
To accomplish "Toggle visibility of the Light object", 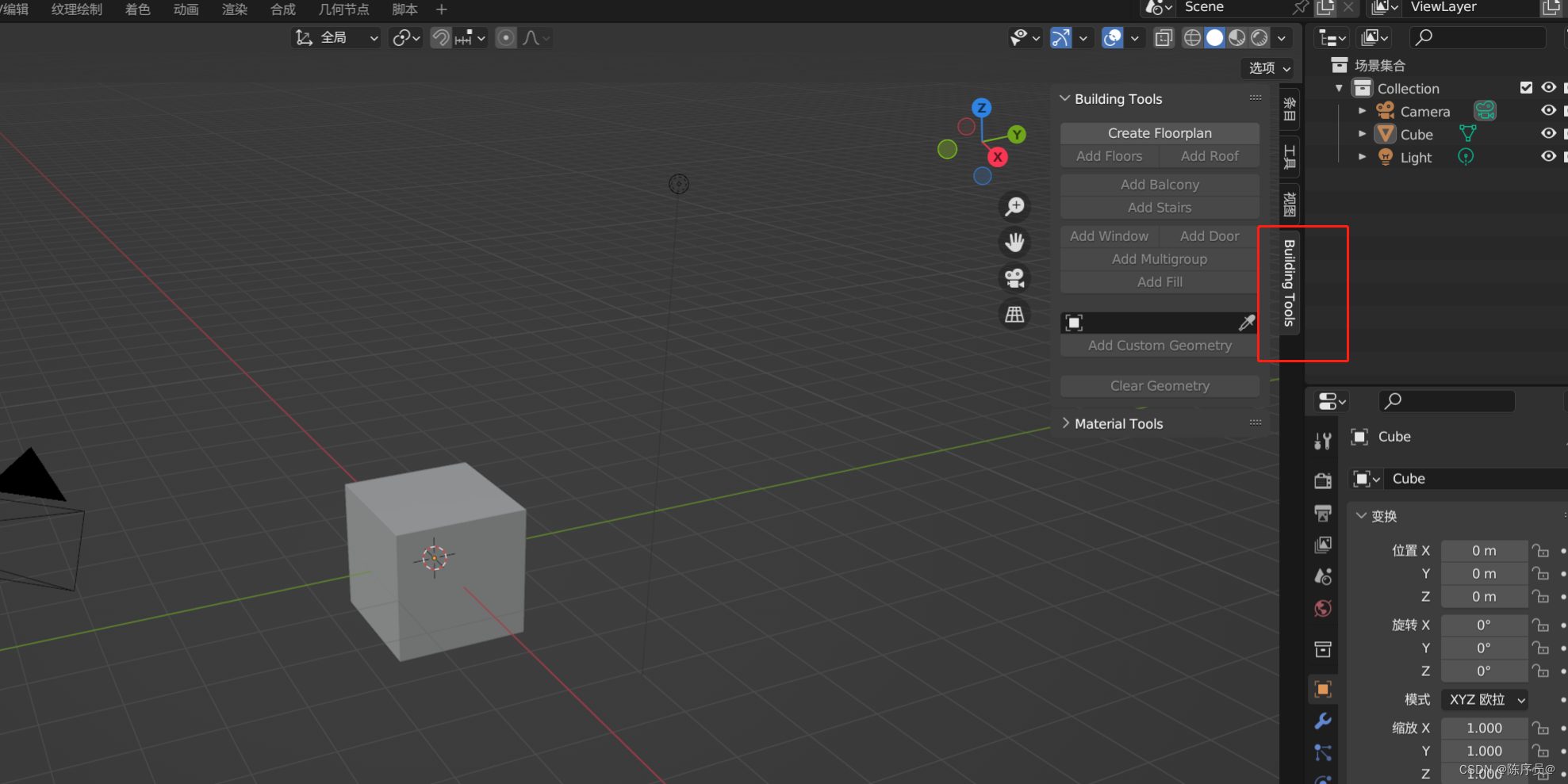I will pos(1548,155).
